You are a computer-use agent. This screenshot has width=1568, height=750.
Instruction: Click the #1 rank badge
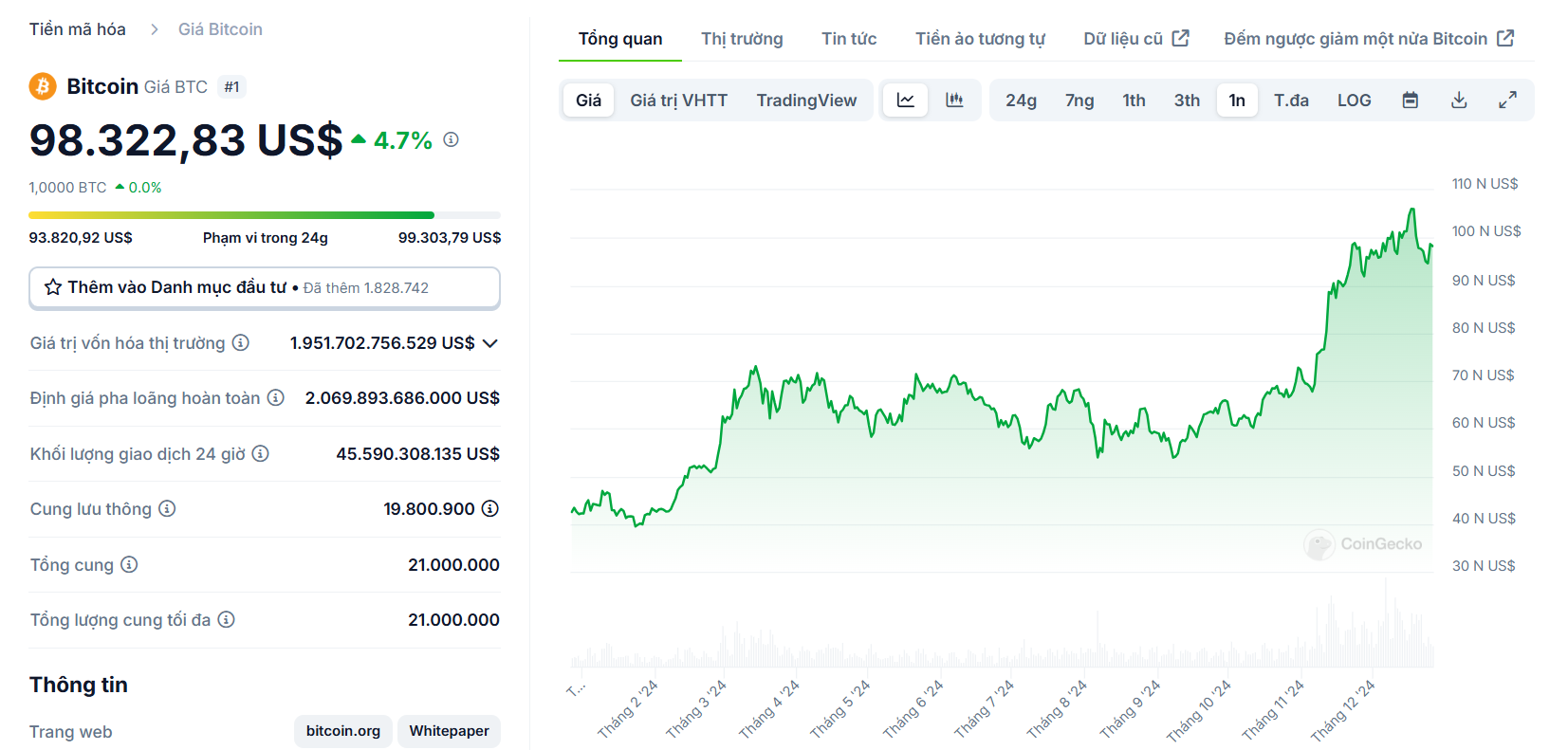point(231,87)
